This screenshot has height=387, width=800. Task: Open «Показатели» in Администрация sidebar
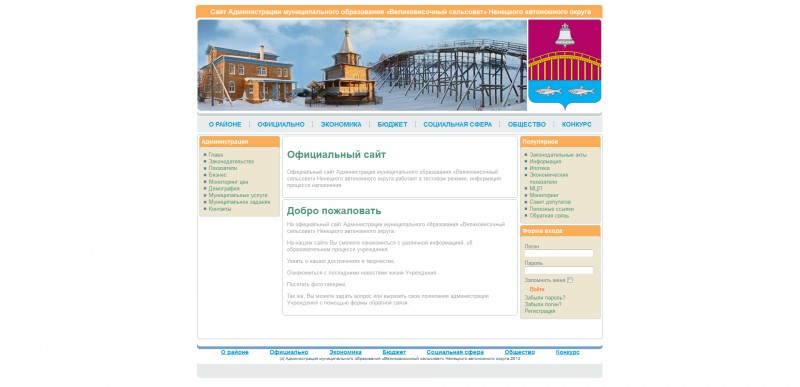tap(222, 168)
